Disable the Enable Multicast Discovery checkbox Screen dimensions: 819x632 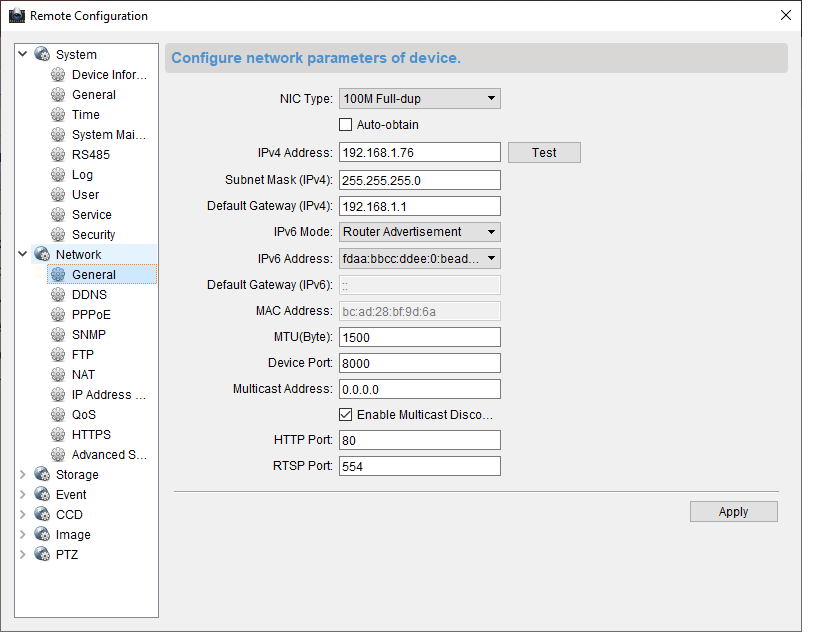[346, 415]
